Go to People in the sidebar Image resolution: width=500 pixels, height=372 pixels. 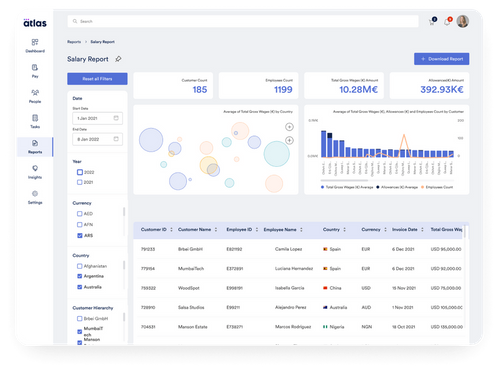click(35, 93)
